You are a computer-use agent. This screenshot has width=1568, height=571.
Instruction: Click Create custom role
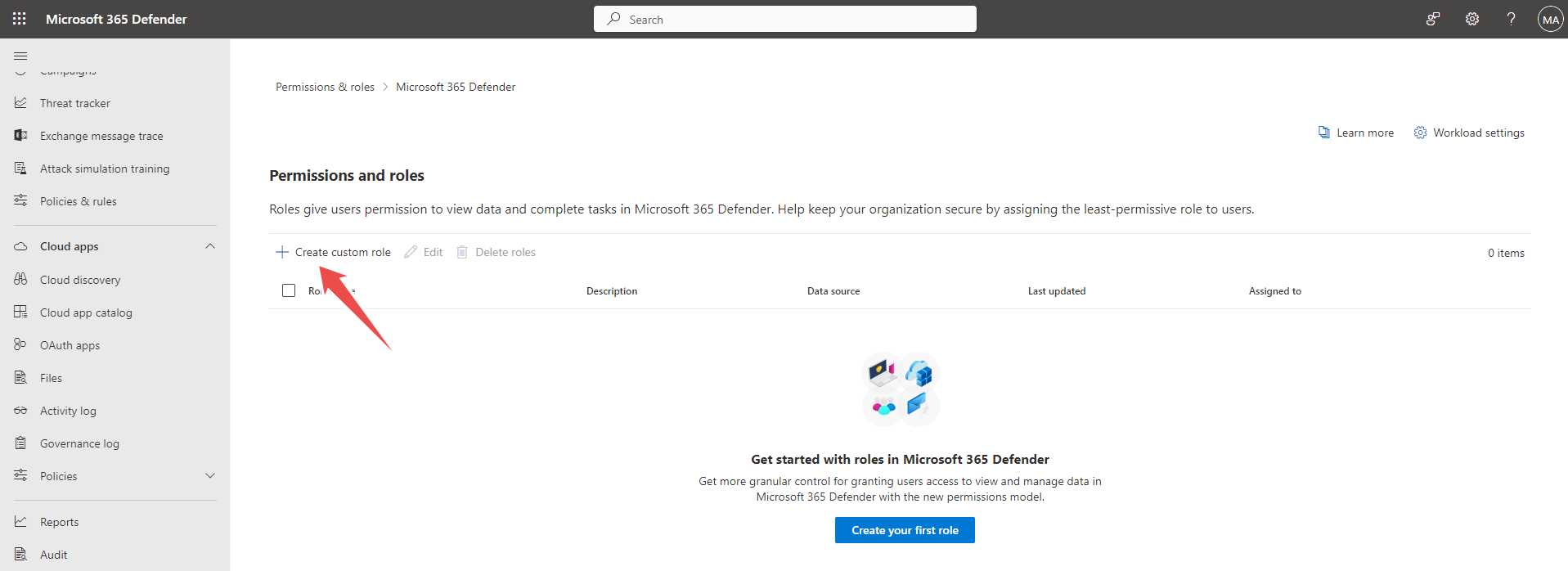[333, 252]
